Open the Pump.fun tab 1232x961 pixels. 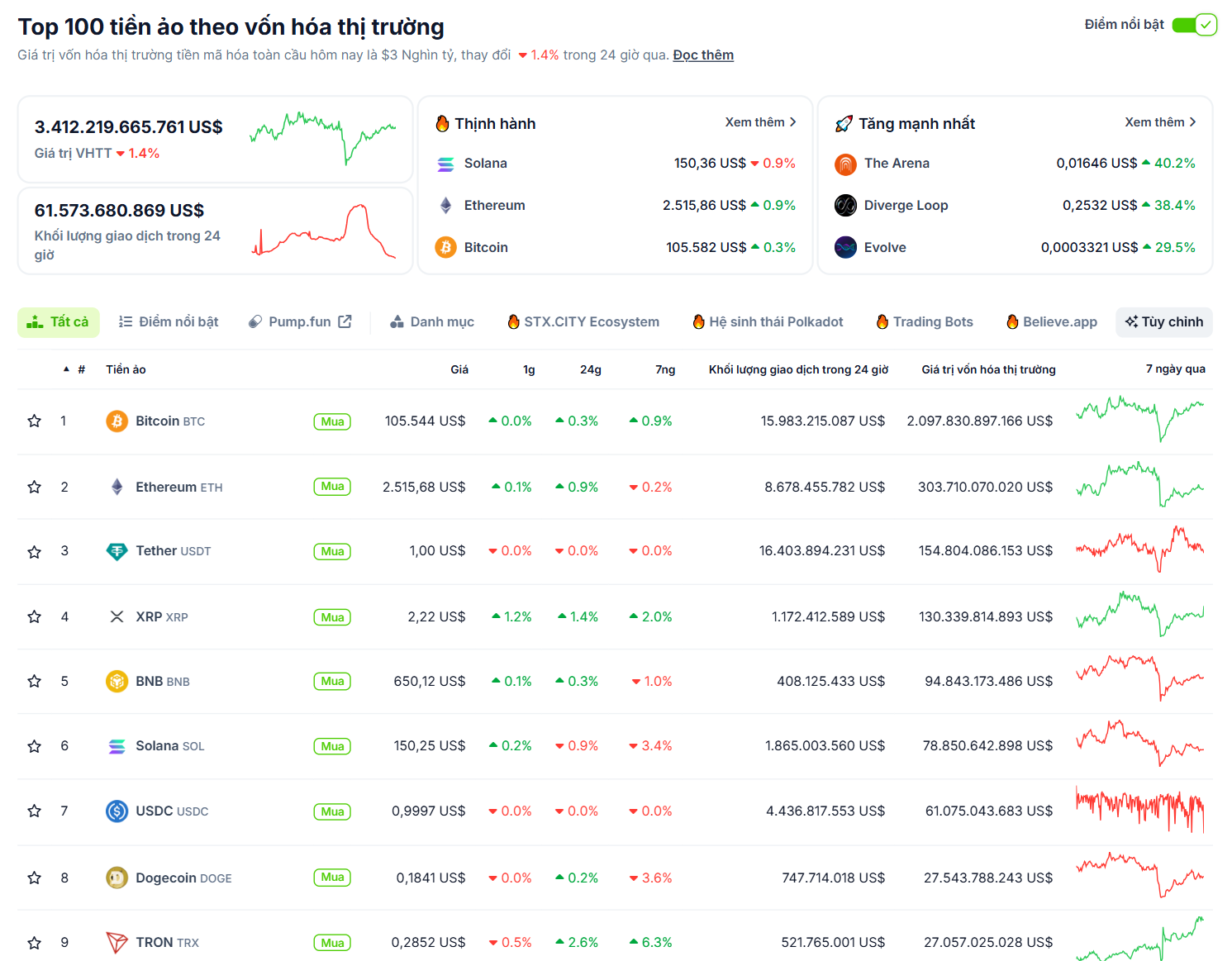point(300,322)
